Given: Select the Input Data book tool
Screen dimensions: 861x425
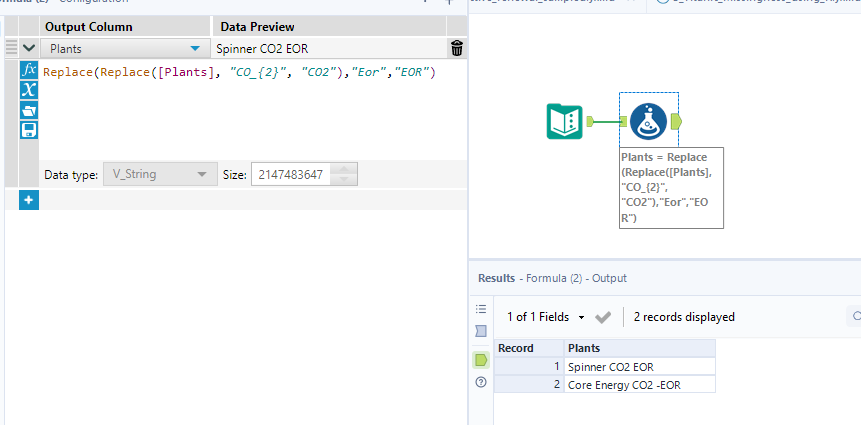Looking at the screenshot, I should 565,122.
